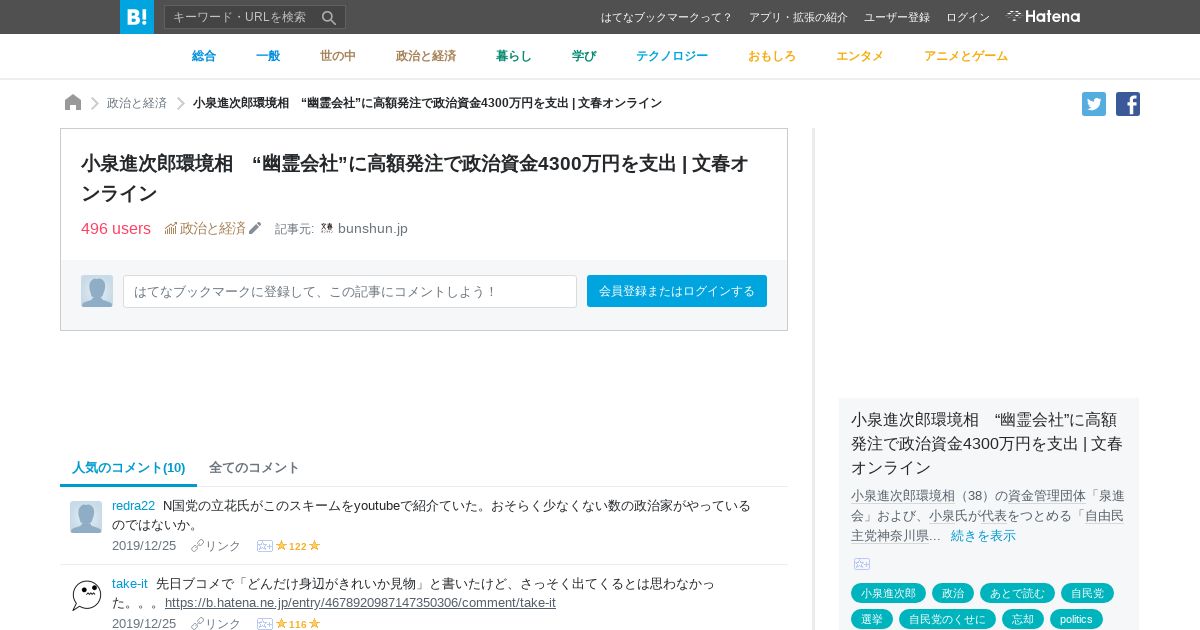Select the 忘却 tag

point(1022,619)
